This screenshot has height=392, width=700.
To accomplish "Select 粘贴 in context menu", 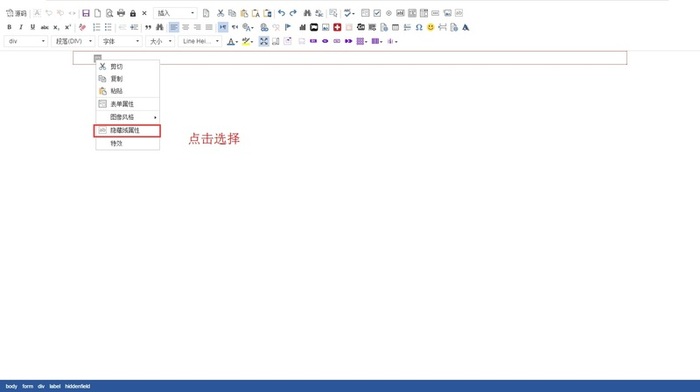I will click(128, 91).
